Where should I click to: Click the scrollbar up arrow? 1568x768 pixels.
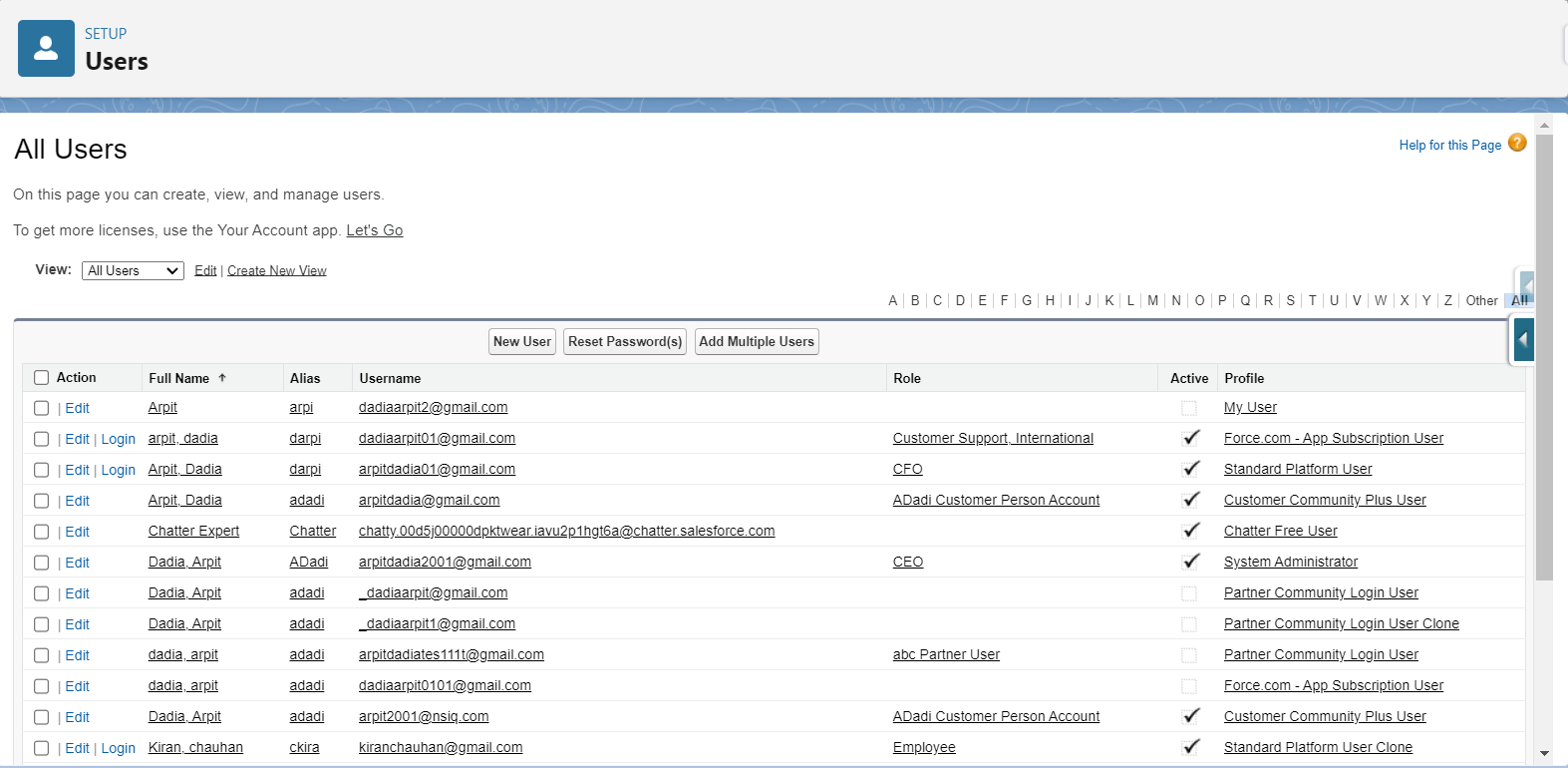(x=1544, y=126)
